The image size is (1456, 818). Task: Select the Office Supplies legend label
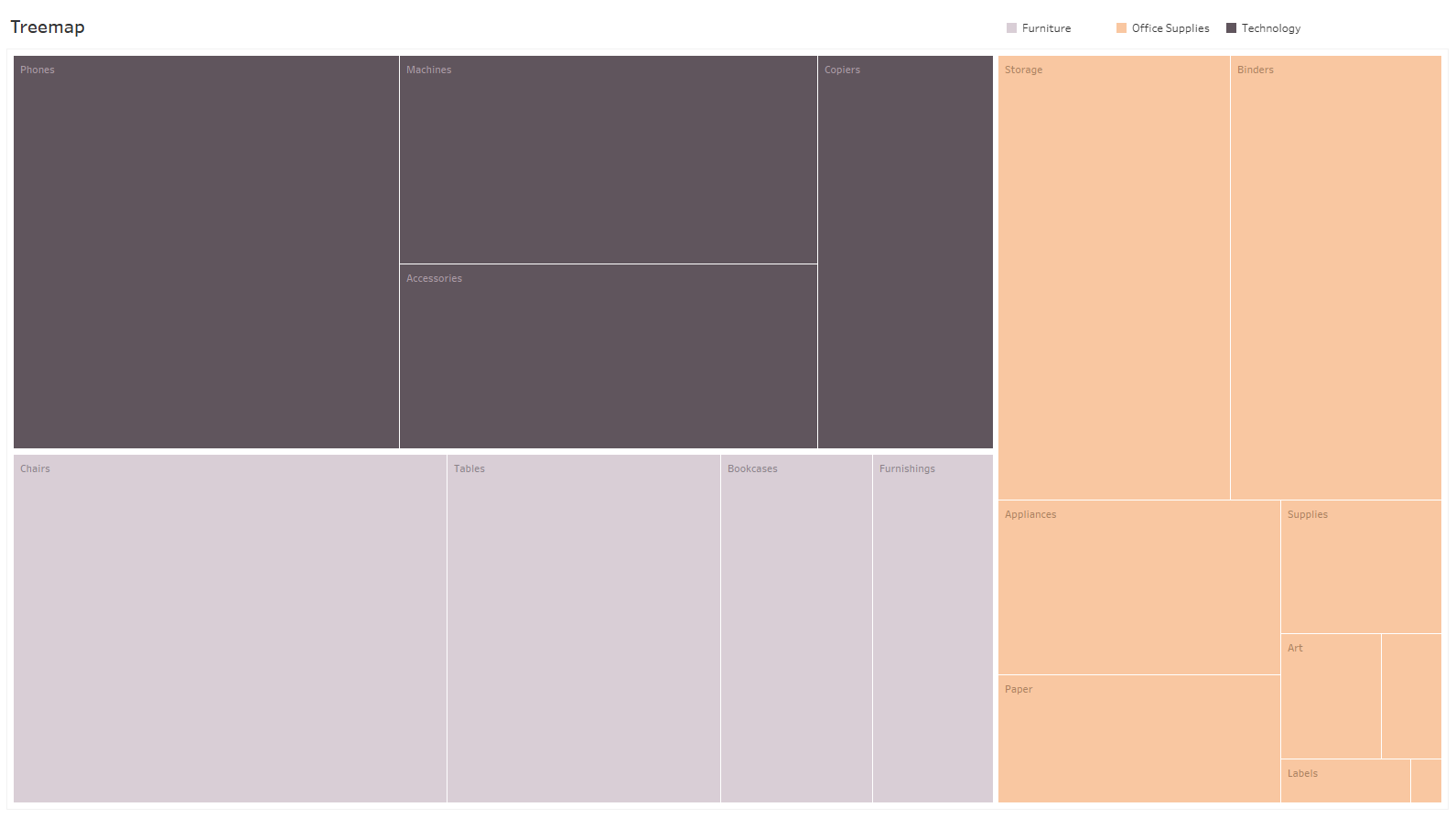1170,28
